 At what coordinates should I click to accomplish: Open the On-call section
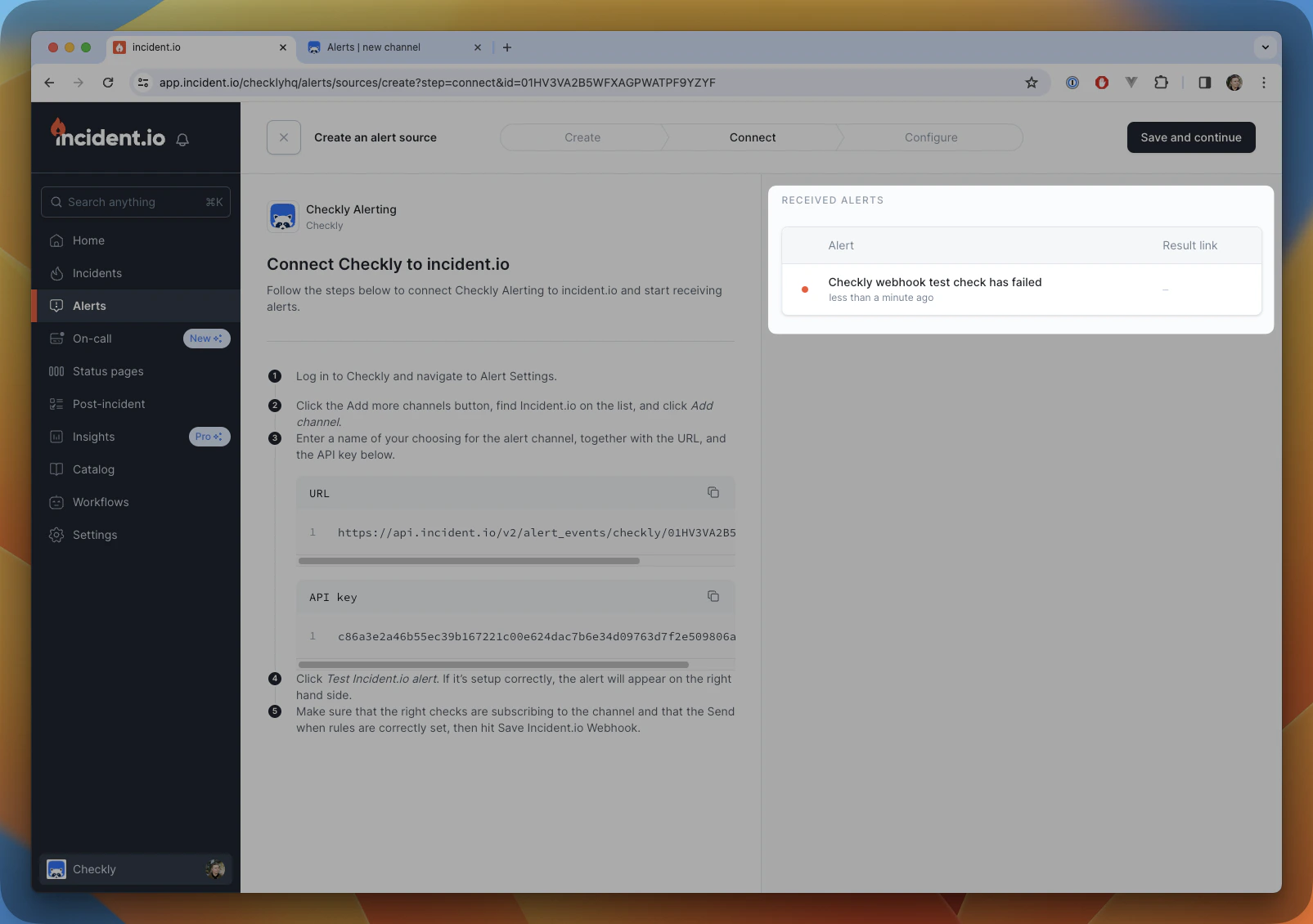click(x=92, y=339)
